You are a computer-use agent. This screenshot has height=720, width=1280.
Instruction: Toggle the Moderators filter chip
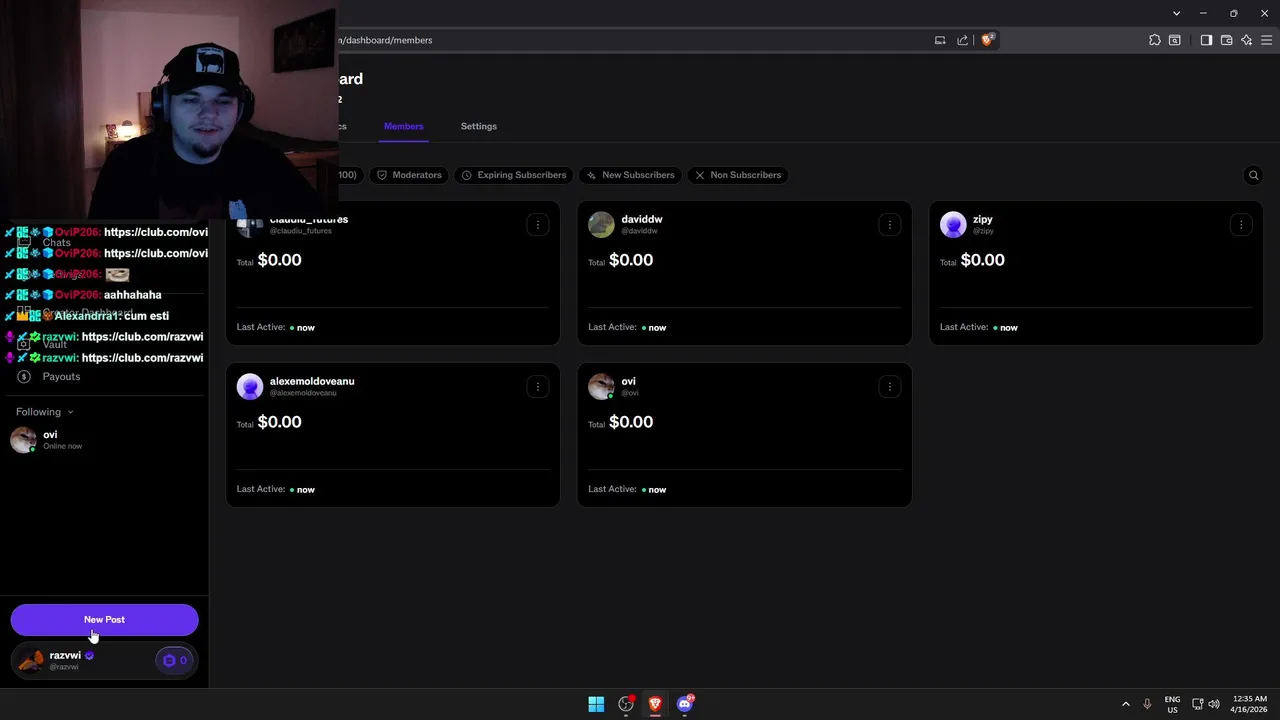(x=409, y=175)
